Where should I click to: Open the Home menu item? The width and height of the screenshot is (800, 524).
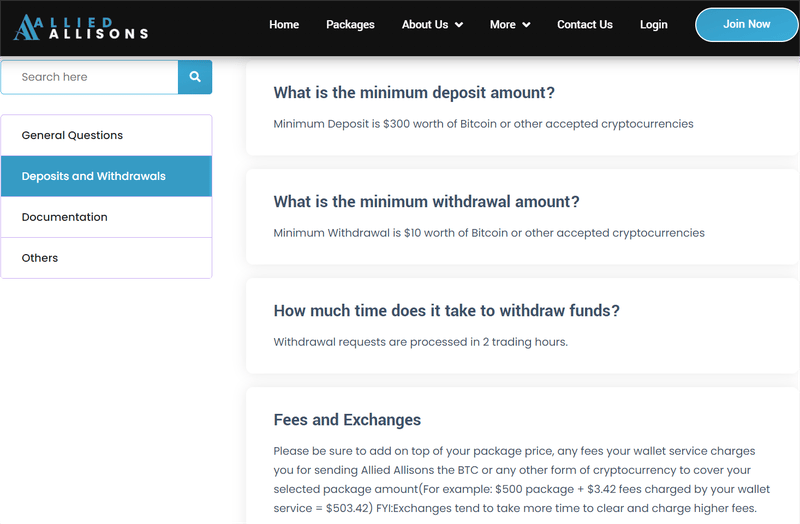click(284, 24)
